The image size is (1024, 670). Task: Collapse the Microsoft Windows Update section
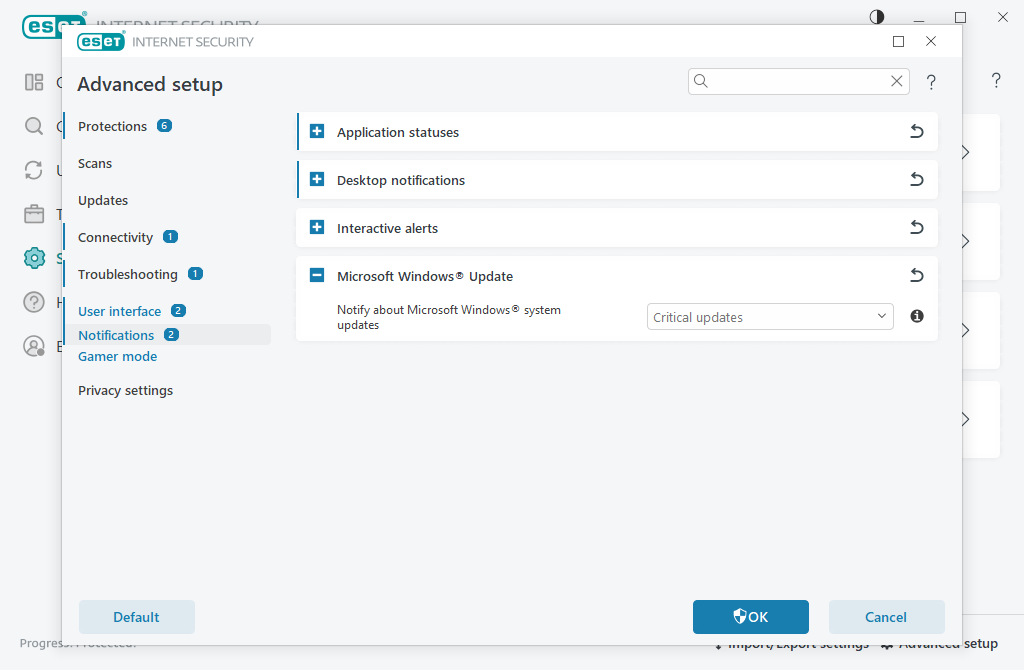317,276
